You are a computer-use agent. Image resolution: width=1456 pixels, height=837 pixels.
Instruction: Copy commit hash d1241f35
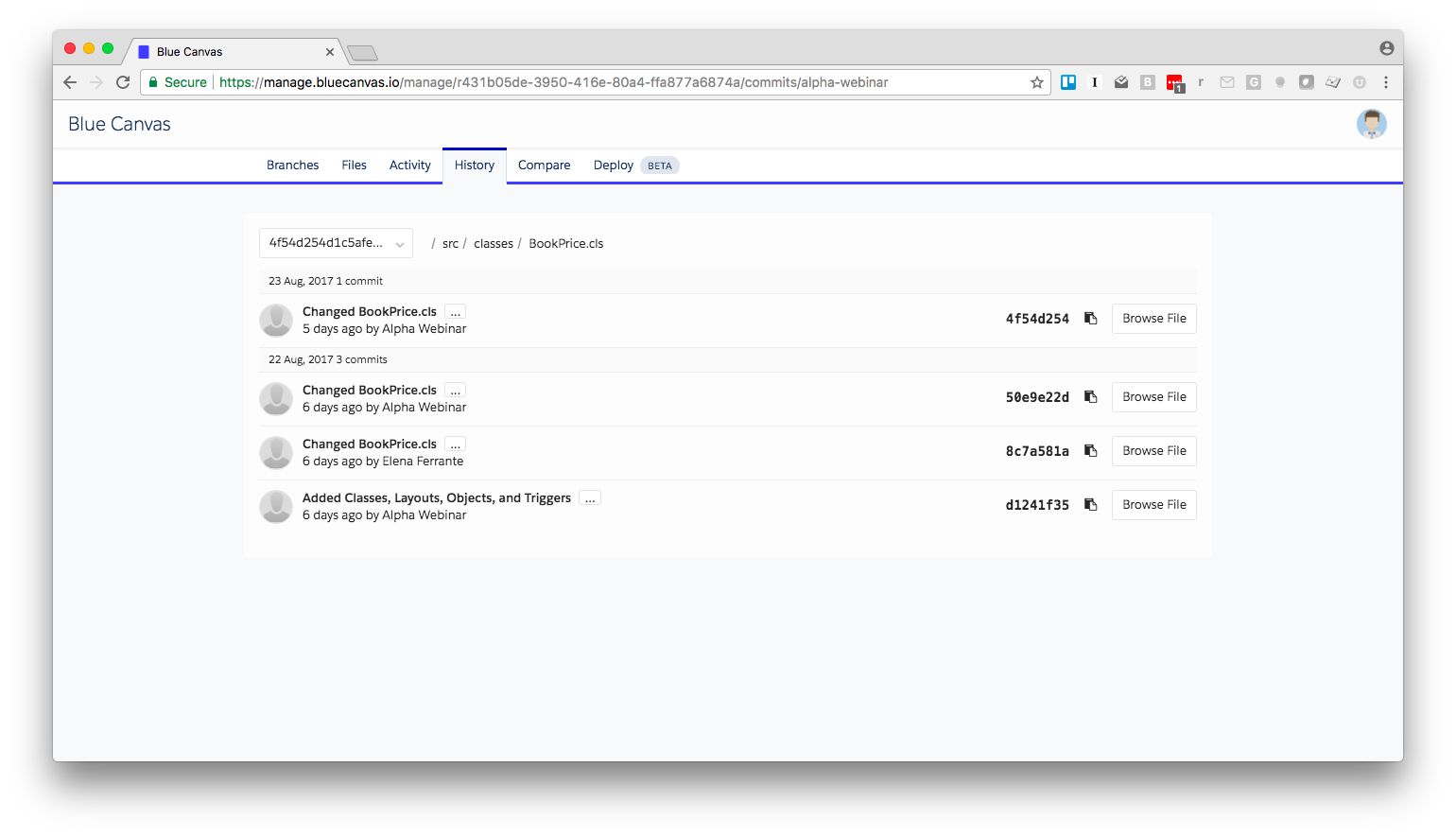tap(1090, 505)
